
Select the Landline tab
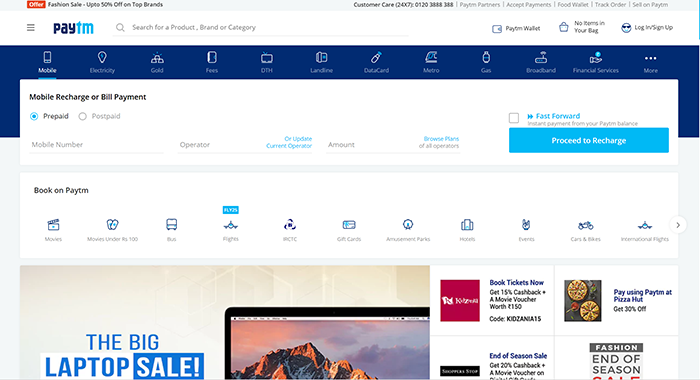pos(321,62)
